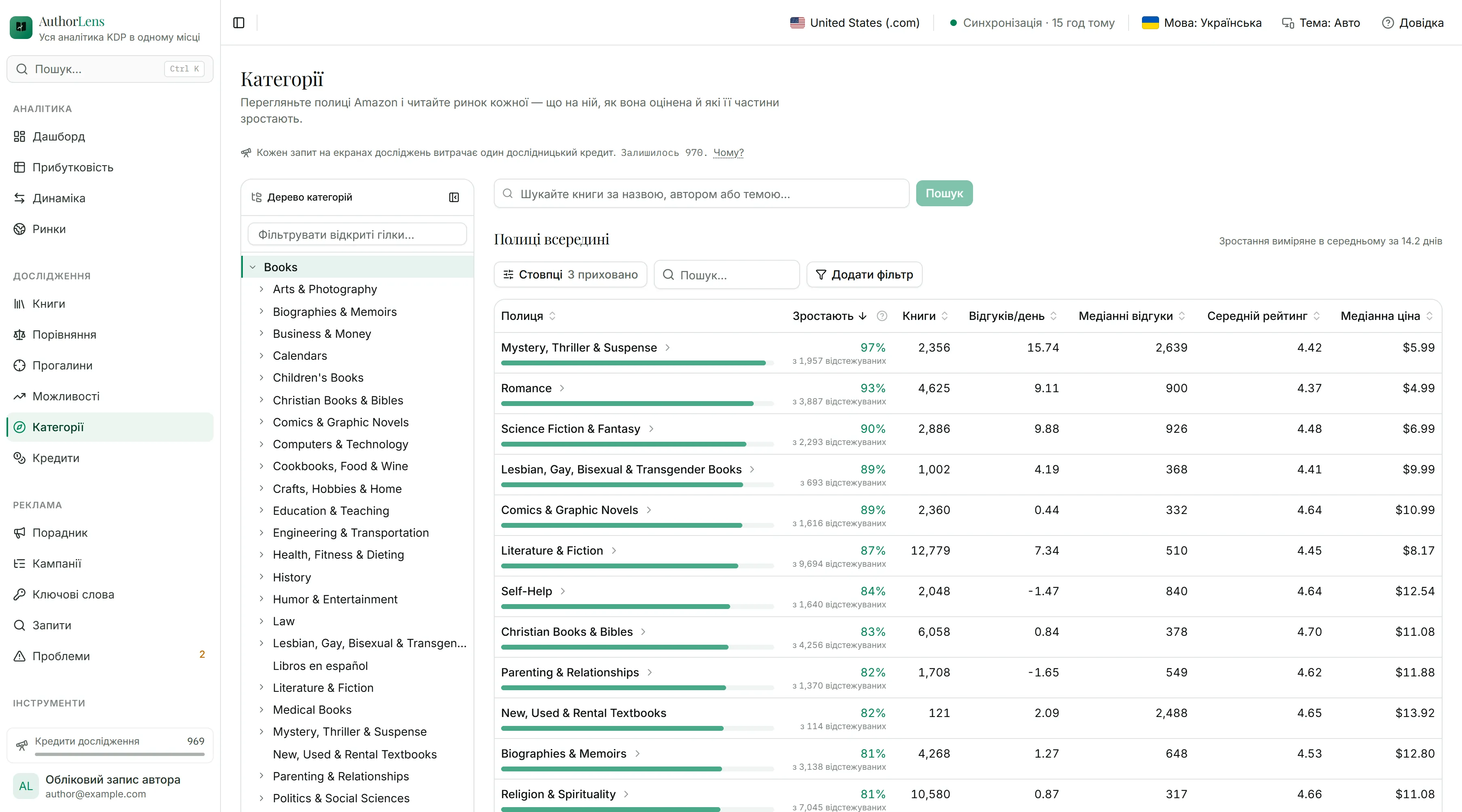
Task: Expand Arts & Photography tree branch
Action: click(261, 289)
